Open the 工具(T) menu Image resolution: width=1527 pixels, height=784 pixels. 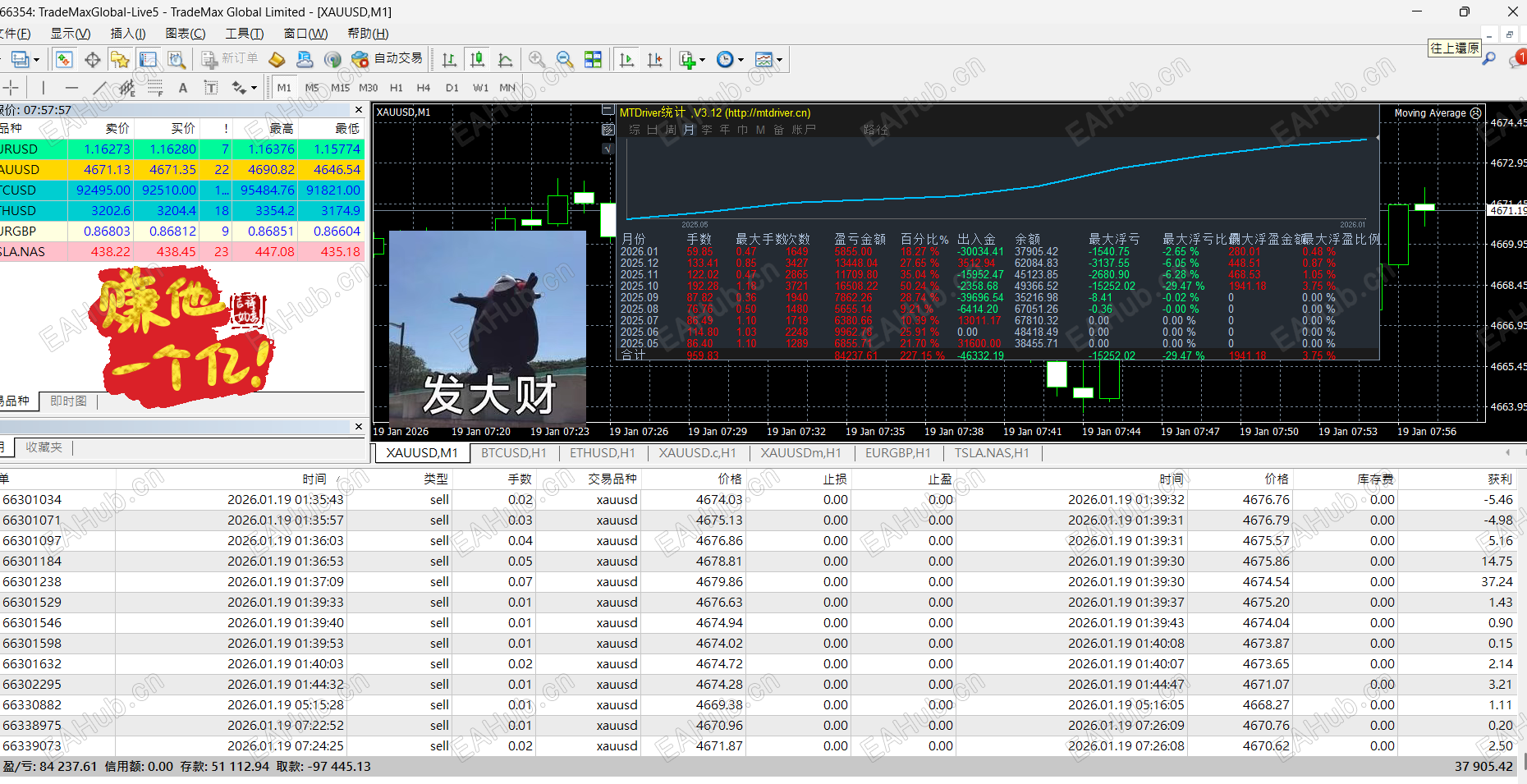point(245,34)
